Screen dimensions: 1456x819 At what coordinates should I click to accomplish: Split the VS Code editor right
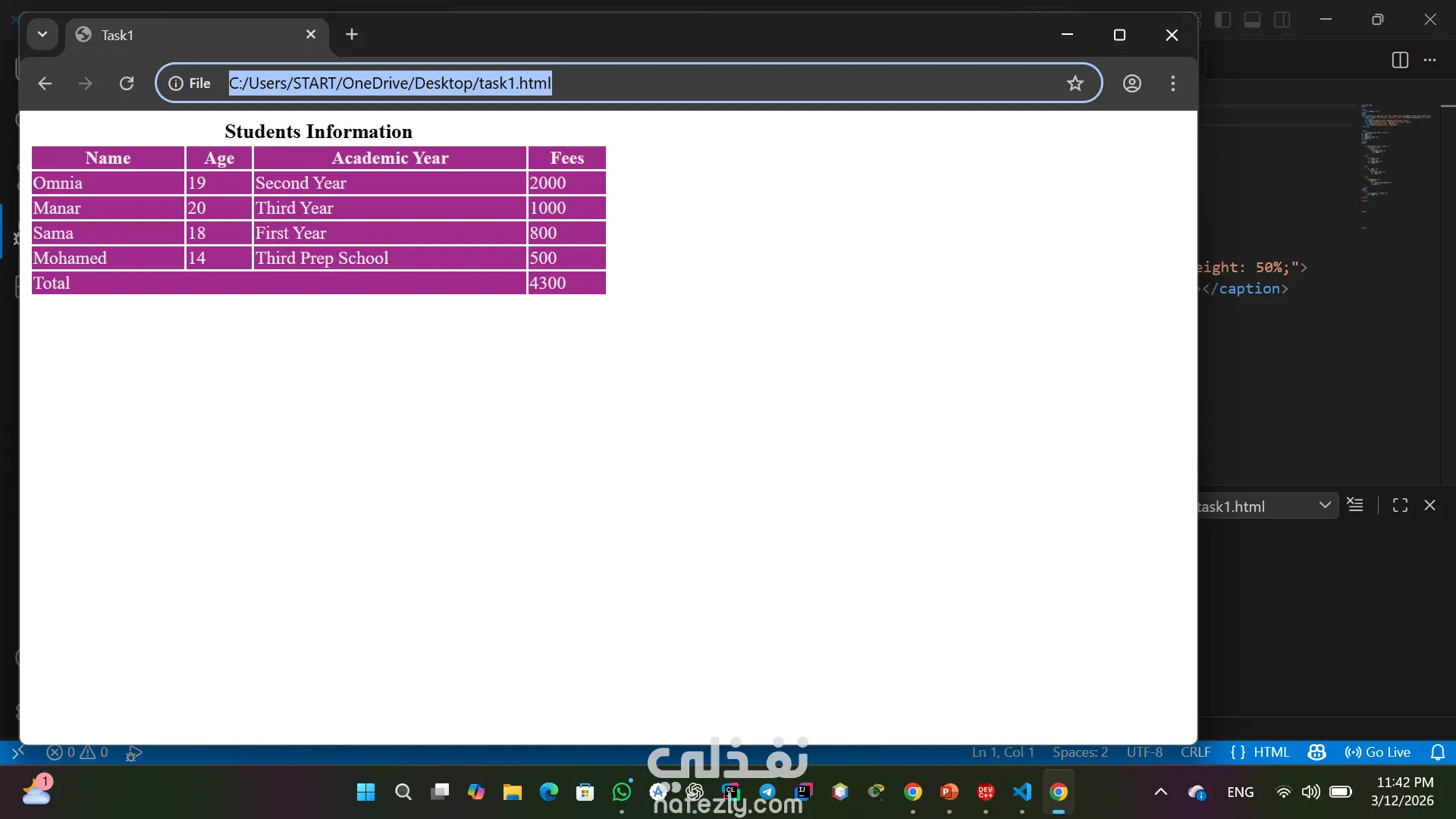[x=1400, y=60]
